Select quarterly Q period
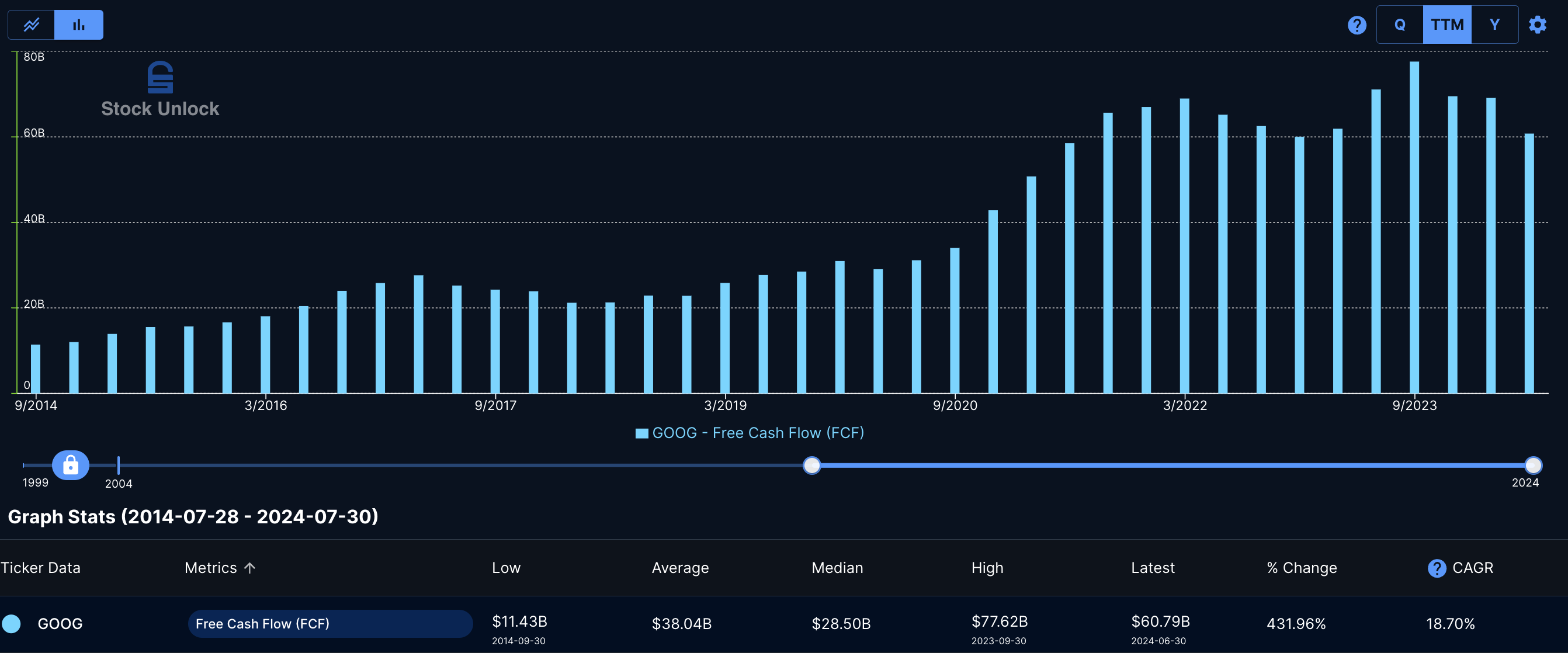Screen dimensions: 1568x653 click(x=1400, y=25)
